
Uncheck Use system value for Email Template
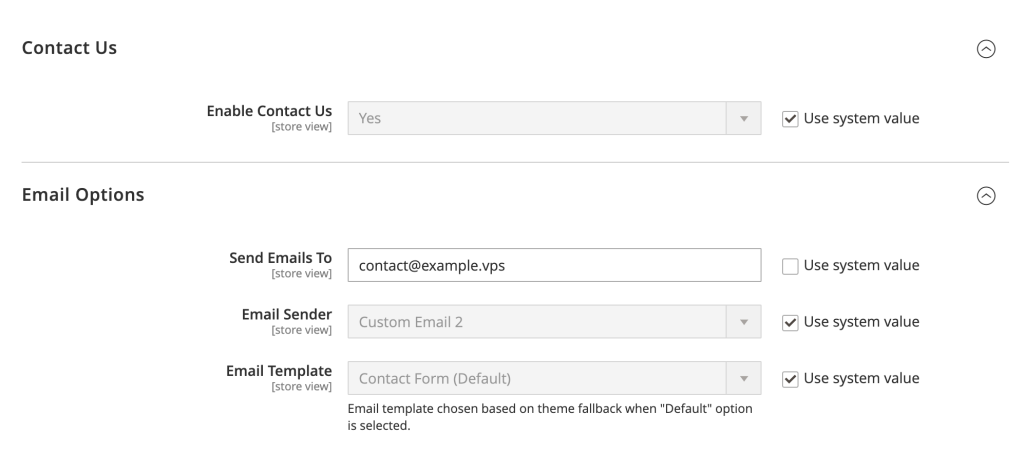(x=790, y=378)
